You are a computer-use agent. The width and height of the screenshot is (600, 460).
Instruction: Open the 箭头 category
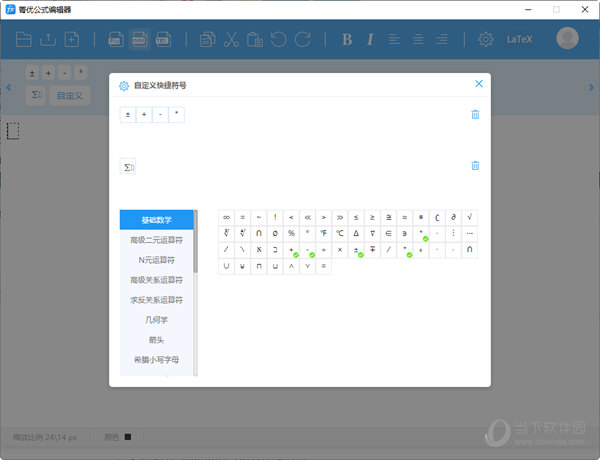click(x=157, y=339)
